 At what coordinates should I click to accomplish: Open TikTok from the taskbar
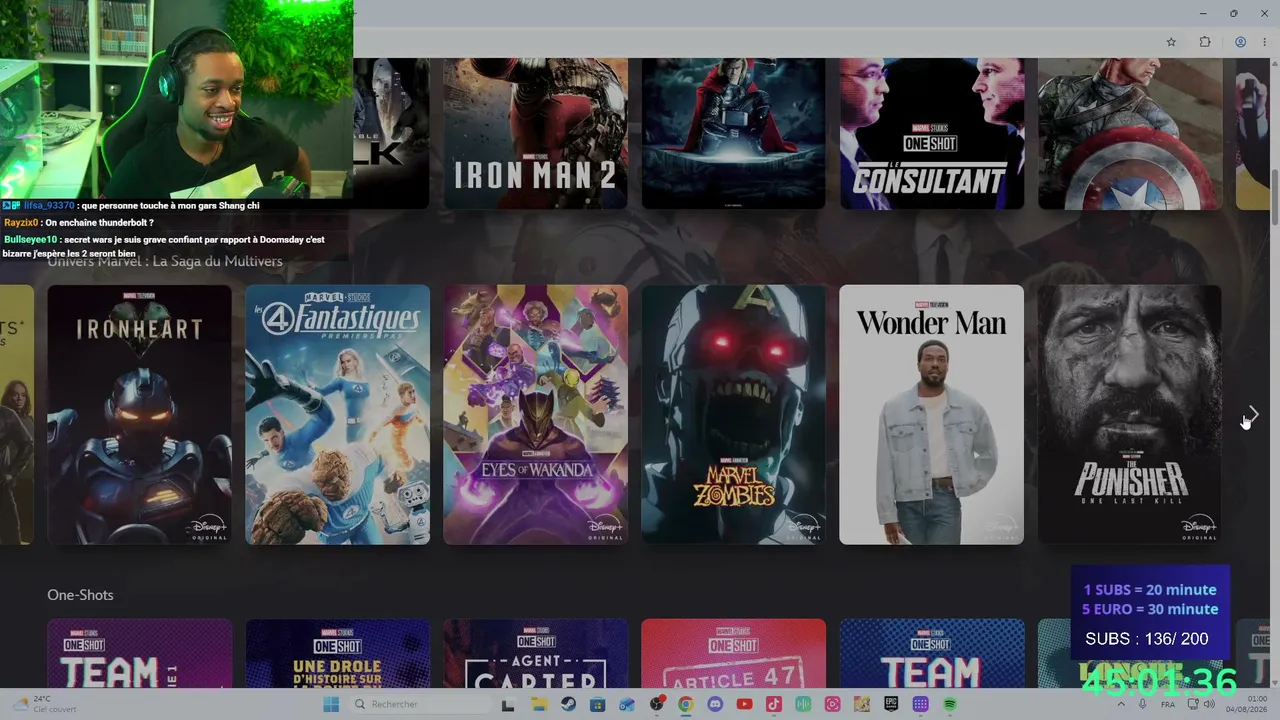click(x=773, y=704)
